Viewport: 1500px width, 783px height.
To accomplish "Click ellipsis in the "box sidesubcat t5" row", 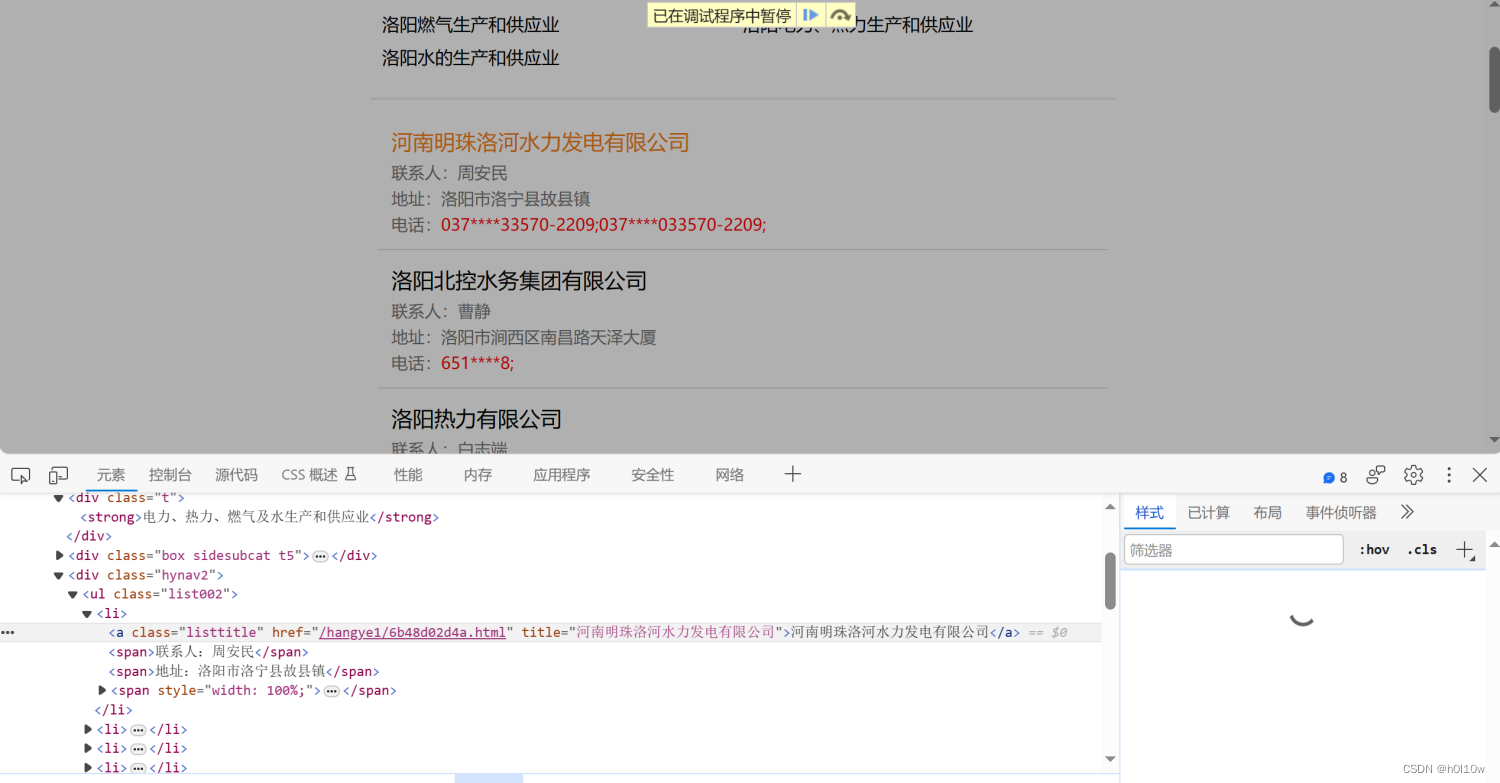I will [320, 556].
